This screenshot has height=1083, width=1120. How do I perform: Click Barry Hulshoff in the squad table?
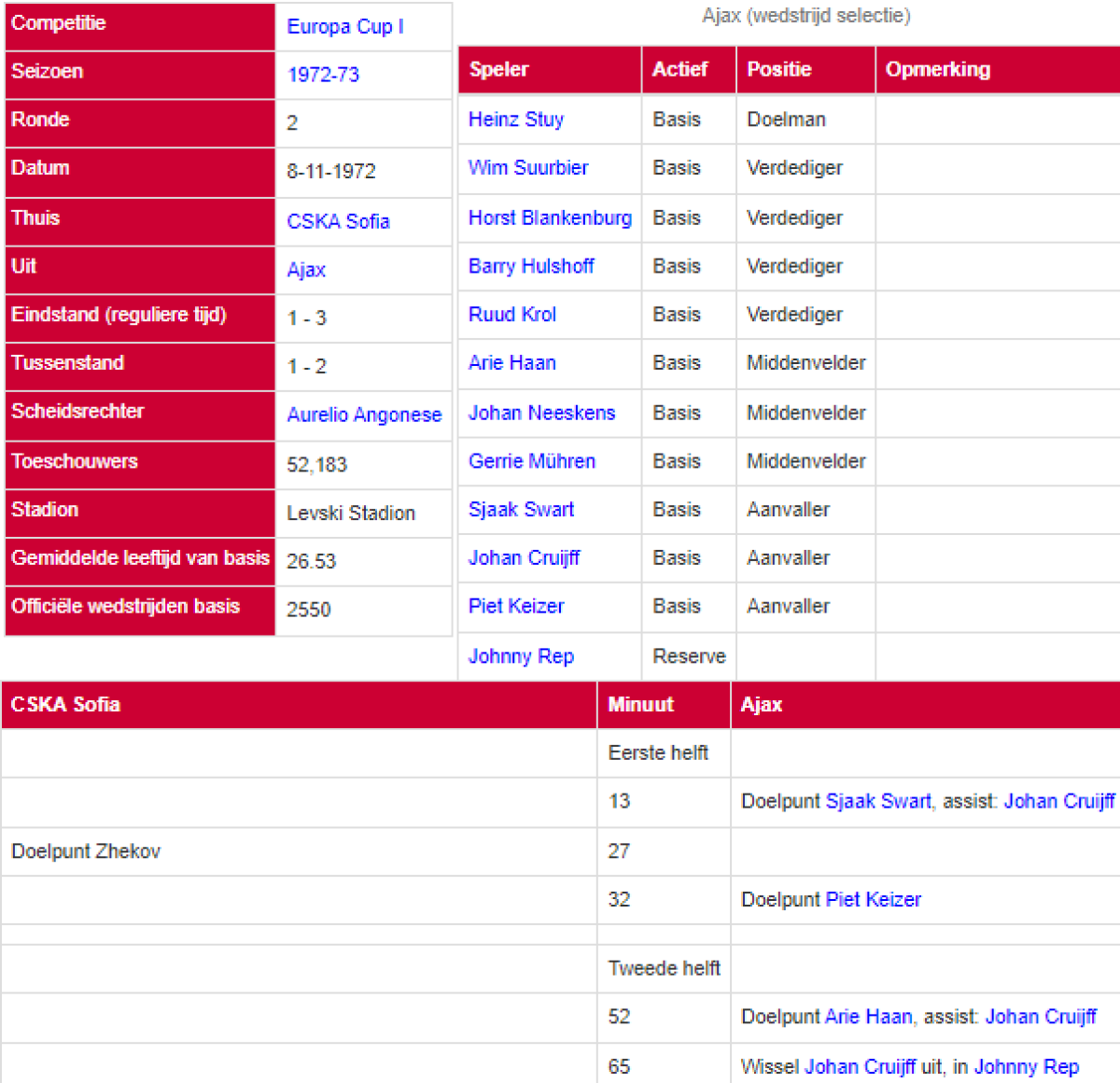point(531,266)
